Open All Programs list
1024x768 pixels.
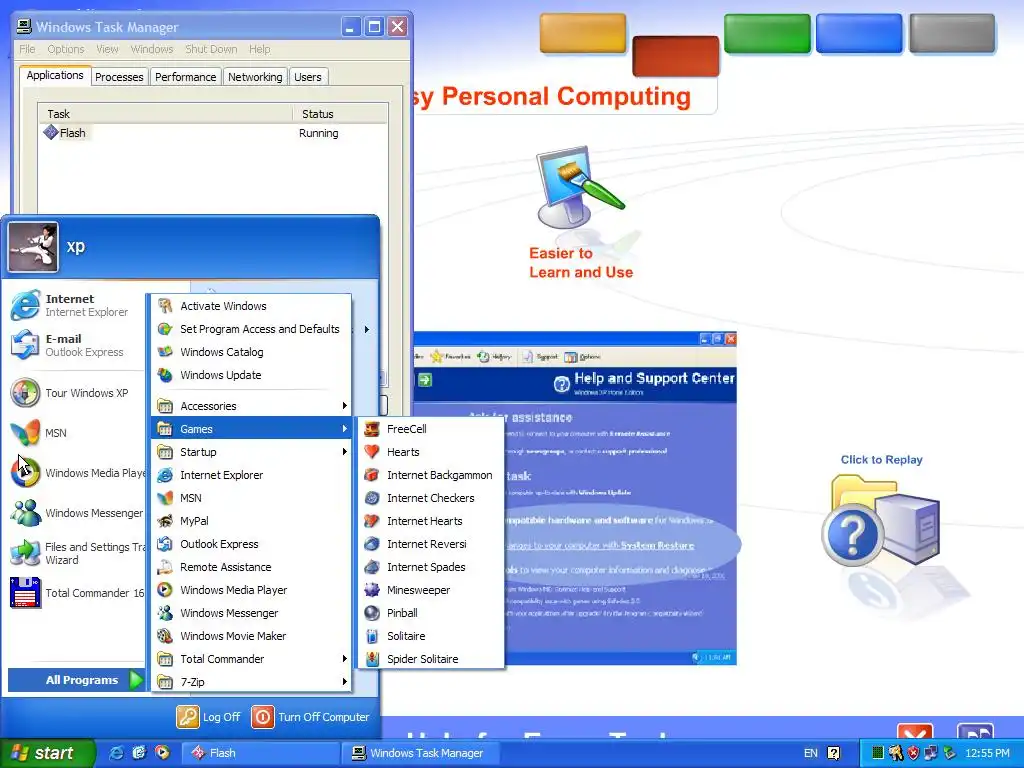(x=76, y=680)
